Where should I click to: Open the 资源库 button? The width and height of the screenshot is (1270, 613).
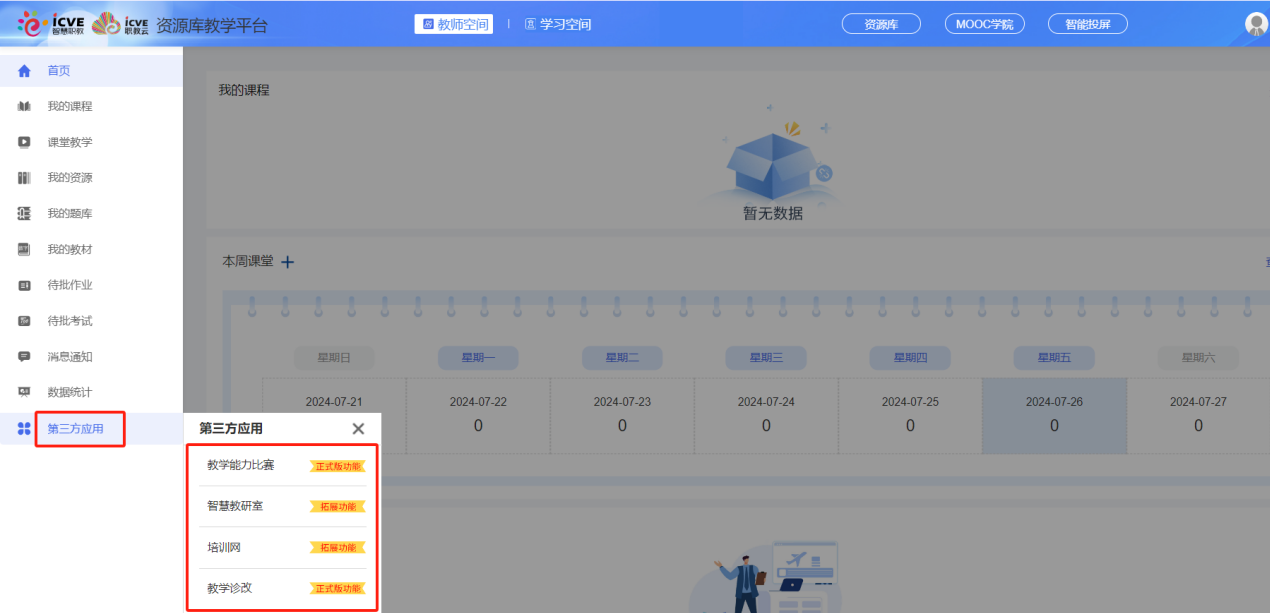(880, 23)
